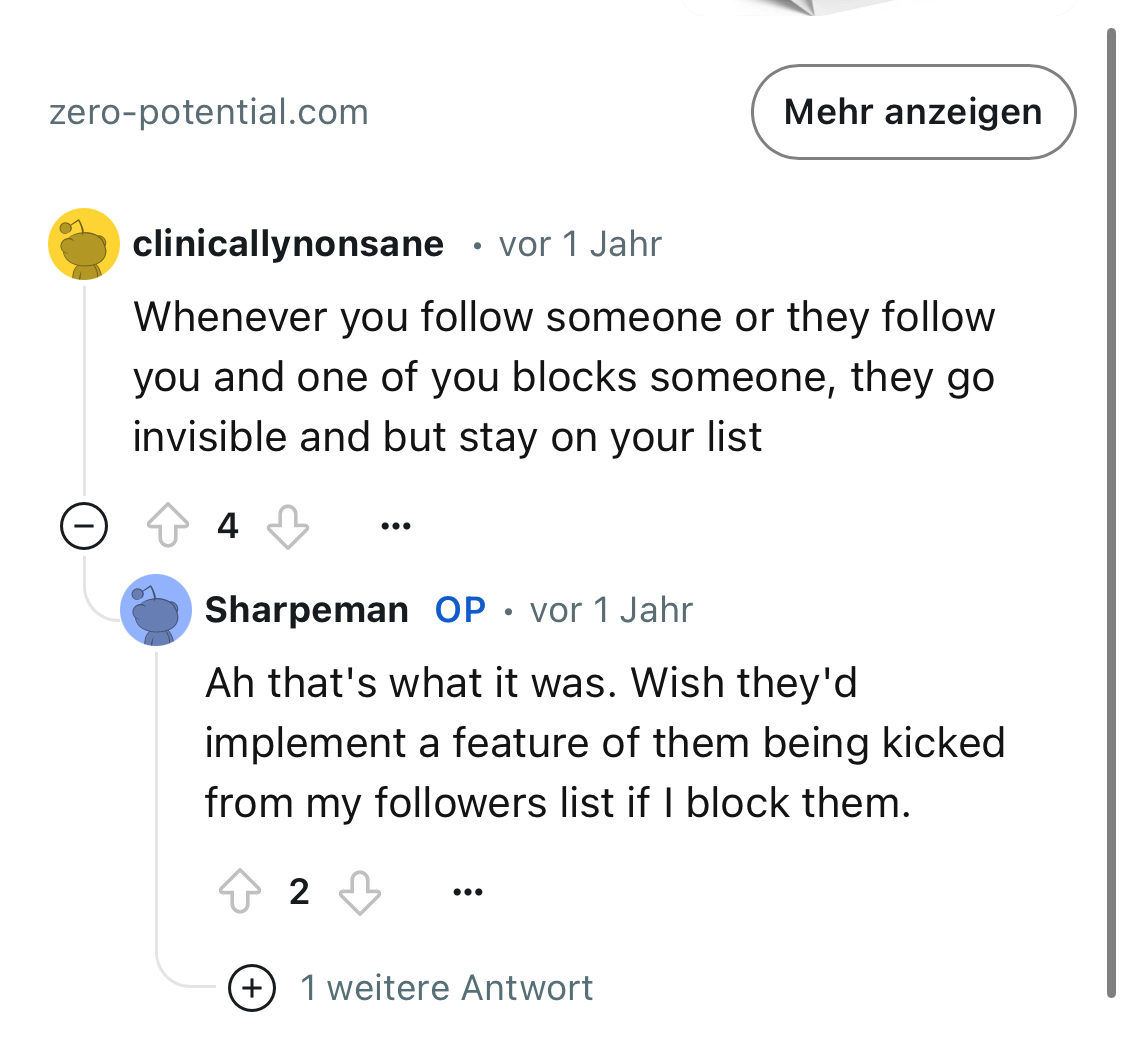Click the first comment's vor 1 Jahr timestamp
Image resolution: width=1125 pixels, height=1047 pixels.
580,244
